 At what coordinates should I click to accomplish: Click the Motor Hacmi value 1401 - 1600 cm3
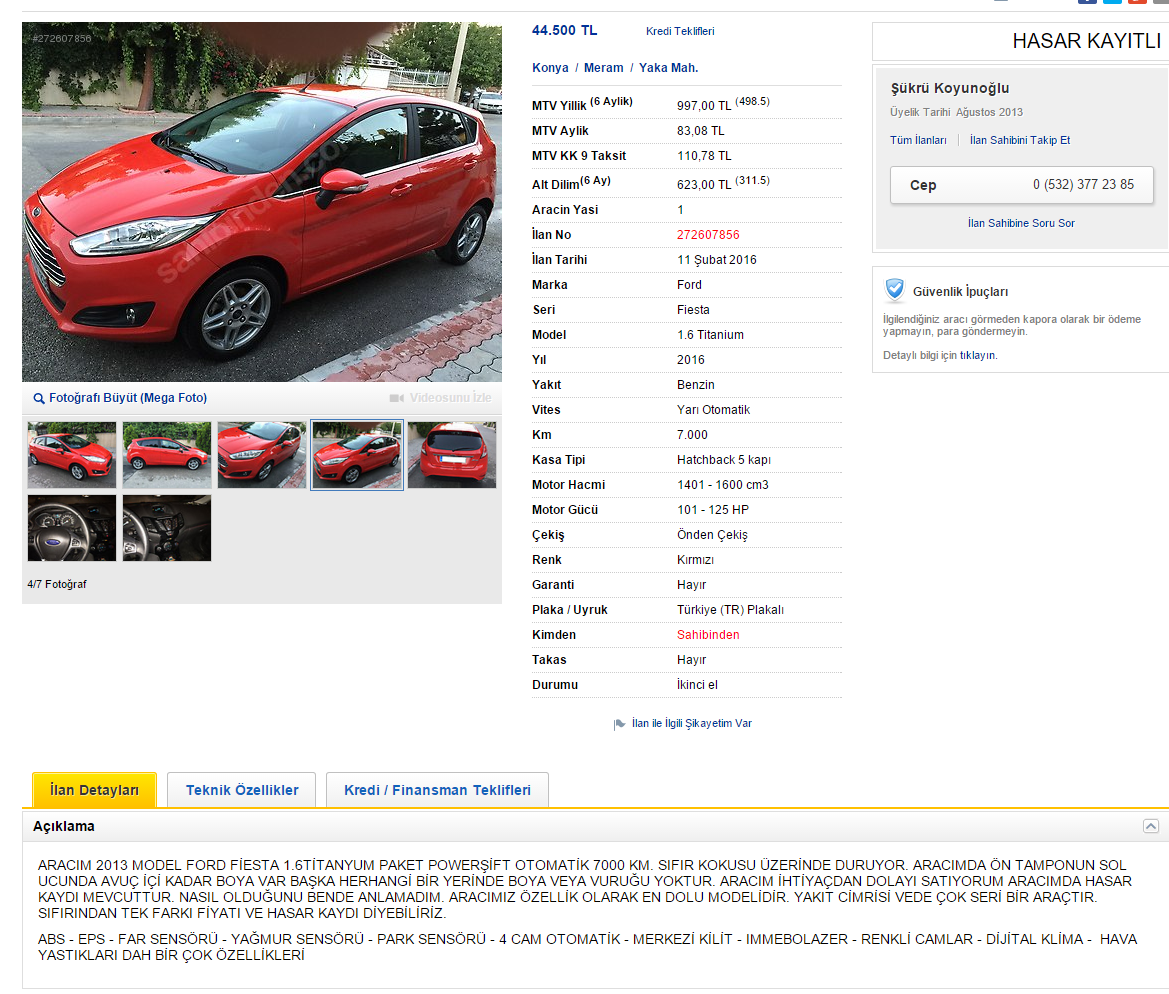click(x=722, y=485)
